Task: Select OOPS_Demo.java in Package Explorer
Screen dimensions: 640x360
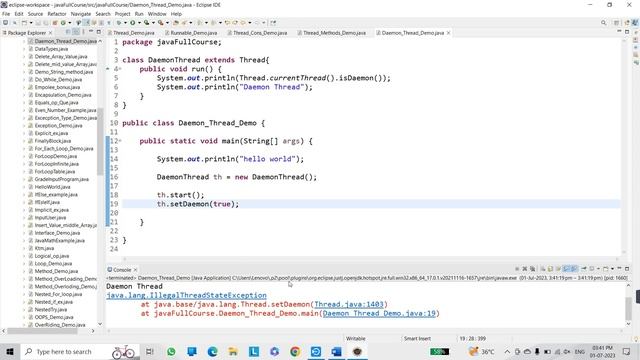Action: [54, 317]
